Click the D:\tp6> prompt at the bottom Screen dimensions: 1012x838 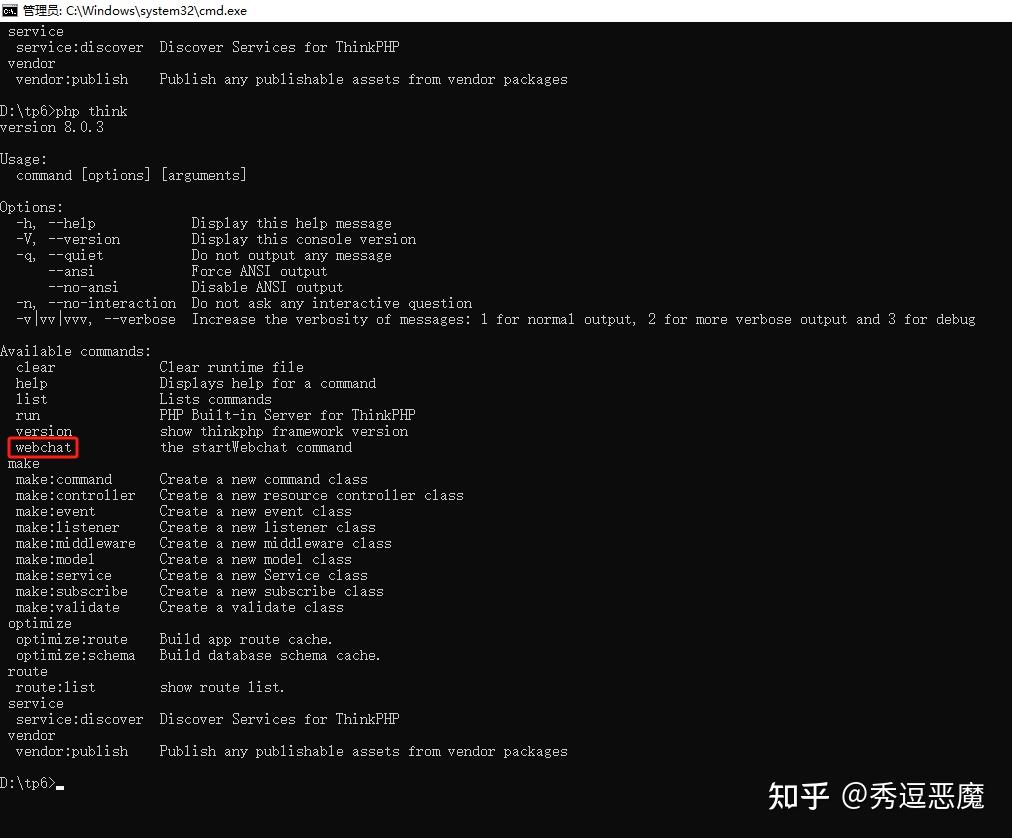pos(26,783)
